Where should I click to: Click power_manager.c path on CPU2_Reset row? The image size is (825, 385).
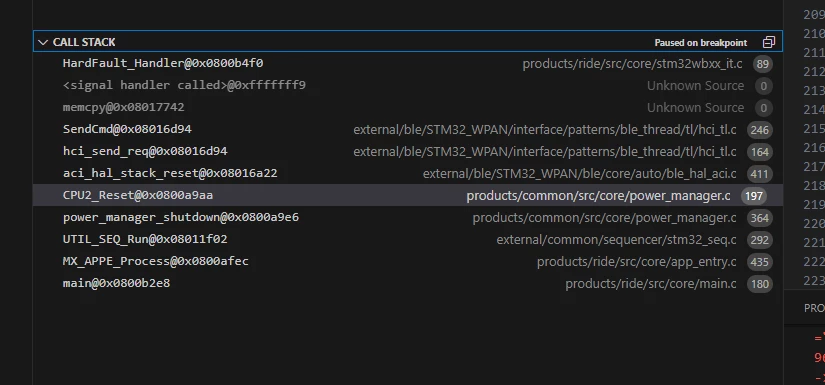[x=598, y=196]
